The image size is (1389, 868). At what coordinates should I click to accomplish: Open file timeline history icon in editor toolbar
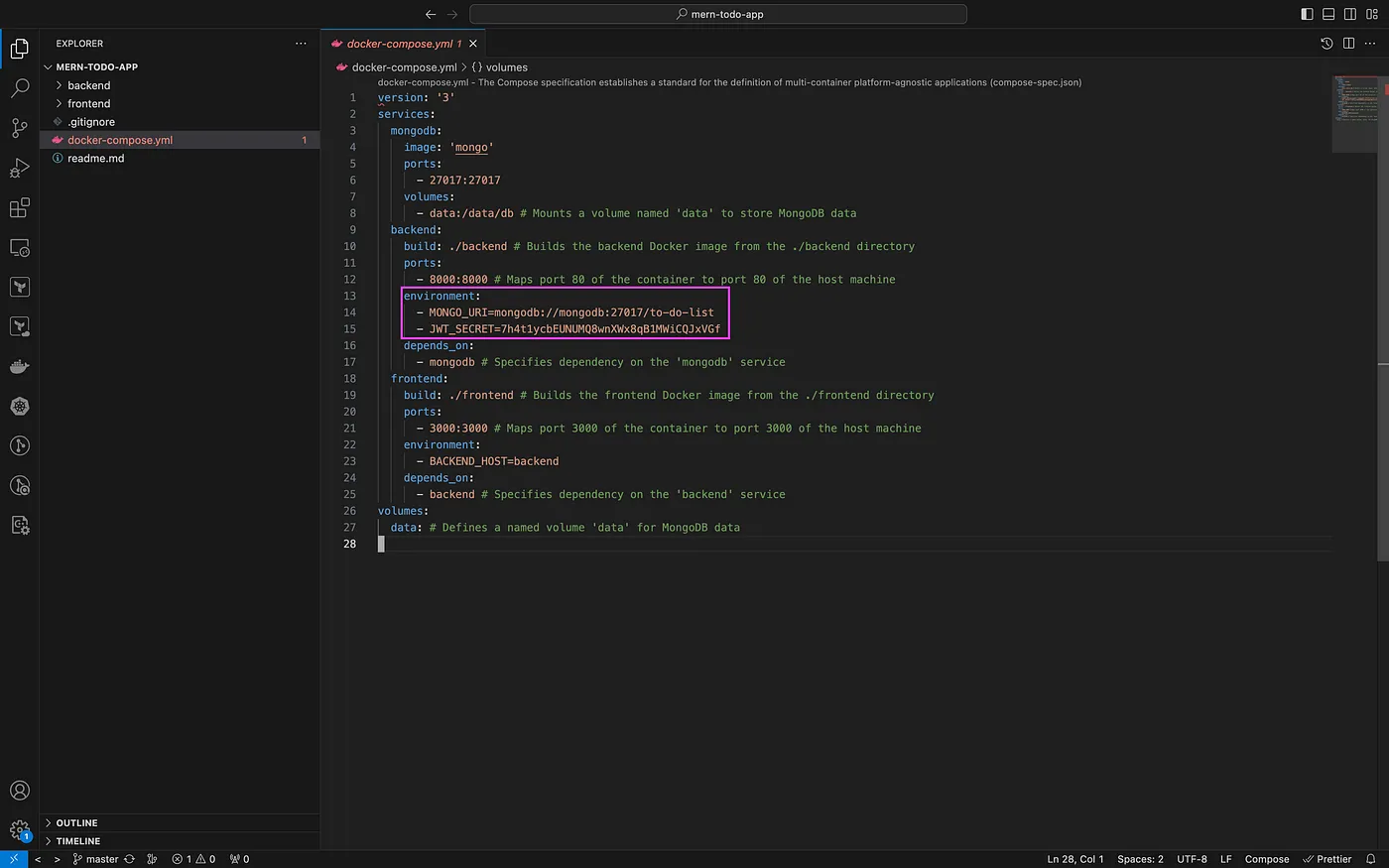[1326, 44]
